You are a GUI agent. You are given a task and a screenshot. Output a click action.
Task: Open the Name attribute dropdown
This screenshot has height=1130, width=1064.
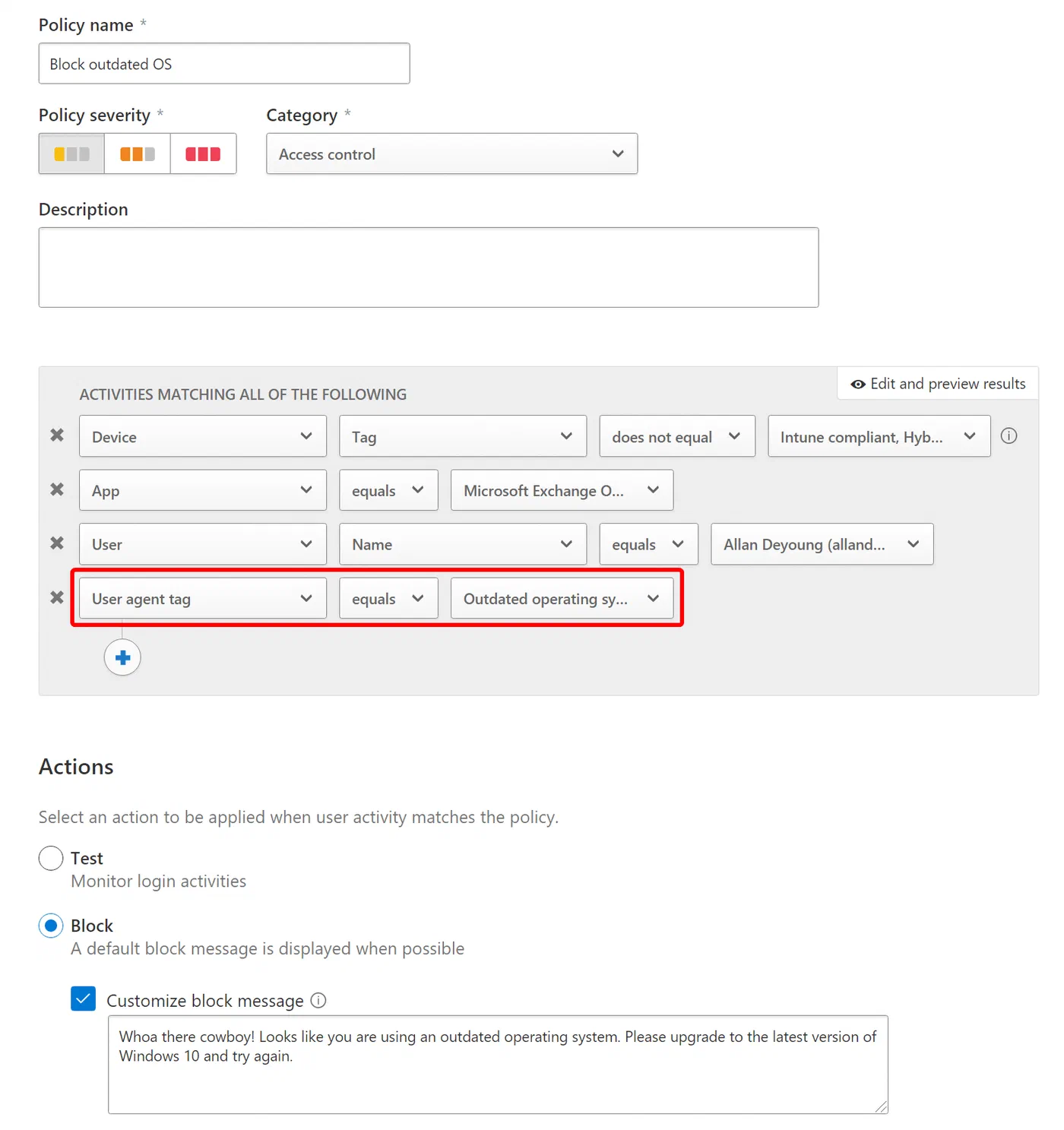pos(463,544)
